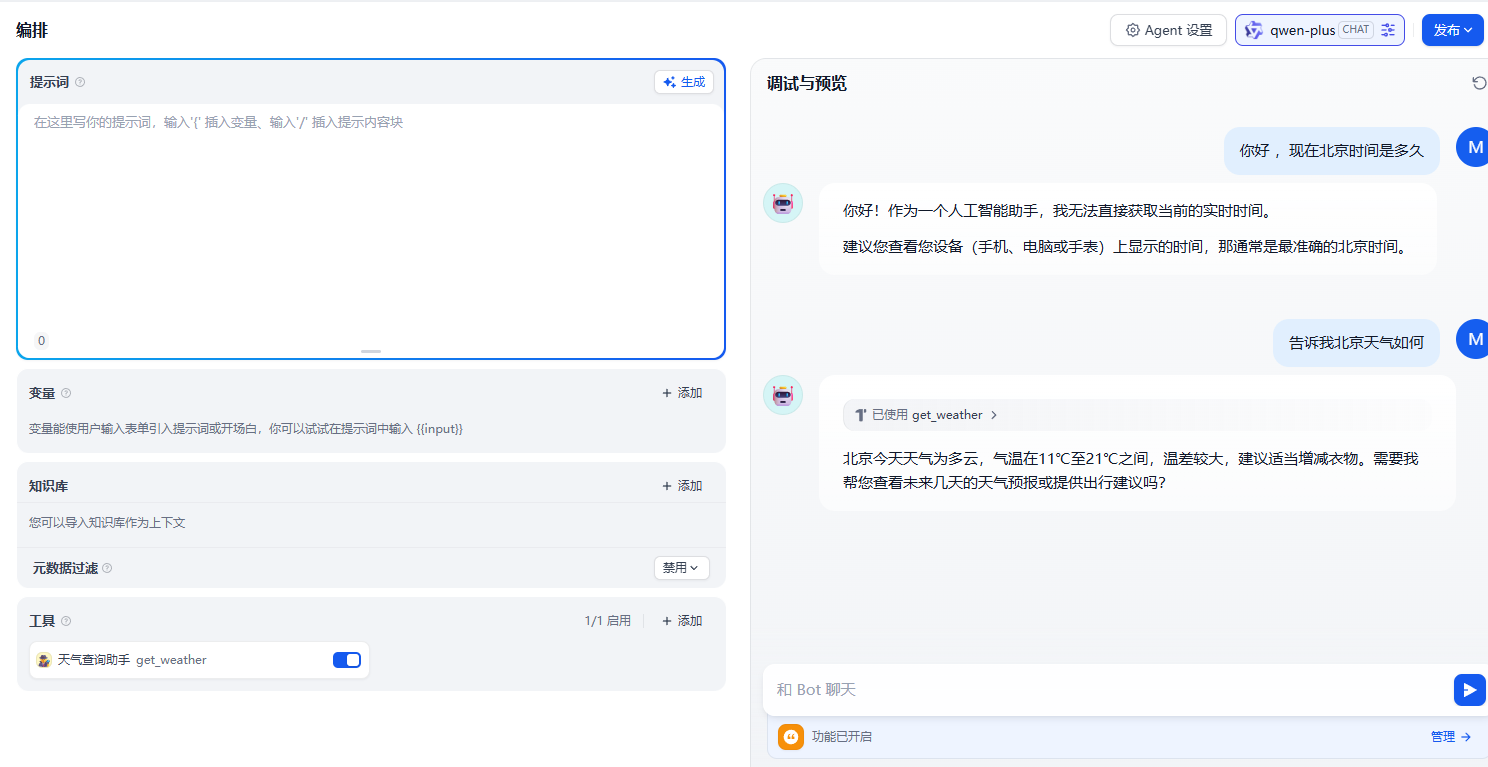Viewport: 1488px width, 767px height.
Task: Add a knowledge base in 知识库 section
Action: pos(682,486)
